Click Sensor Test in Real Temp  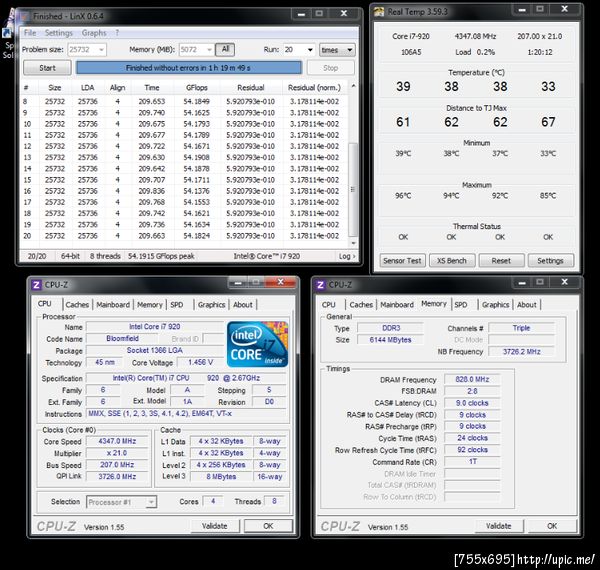point(402,261)
